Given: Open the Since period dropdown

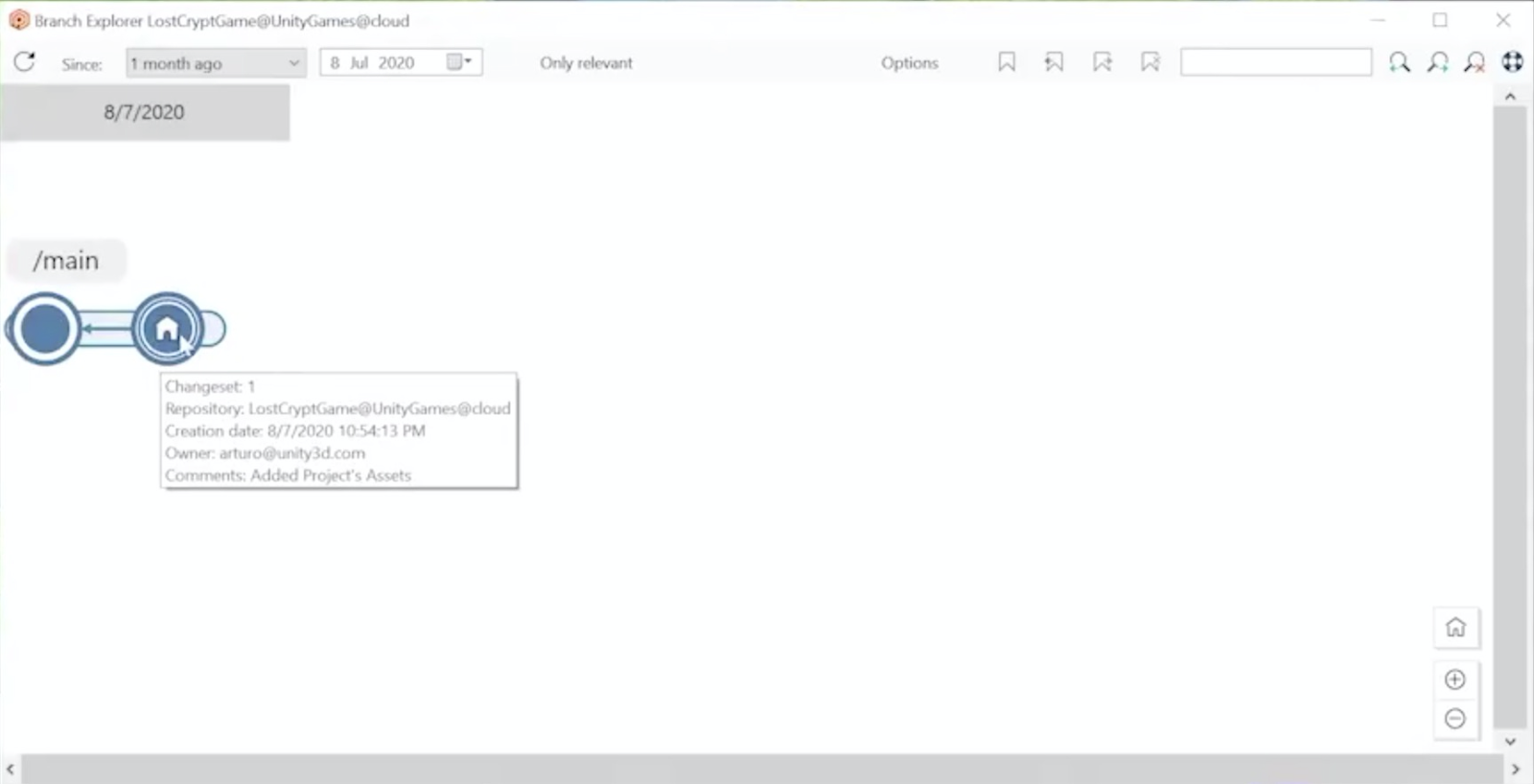Looking at the screenshot, I should coord(216,63).
